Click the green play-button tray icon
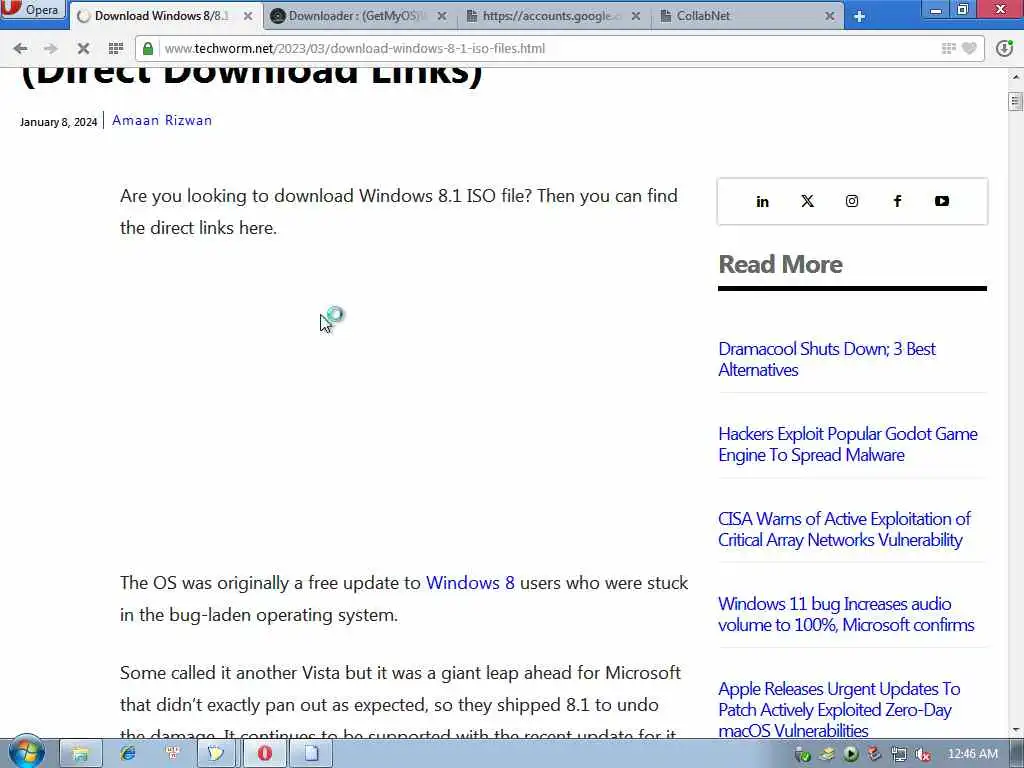Screen dimensions: 1024x768 coord(850,755)
